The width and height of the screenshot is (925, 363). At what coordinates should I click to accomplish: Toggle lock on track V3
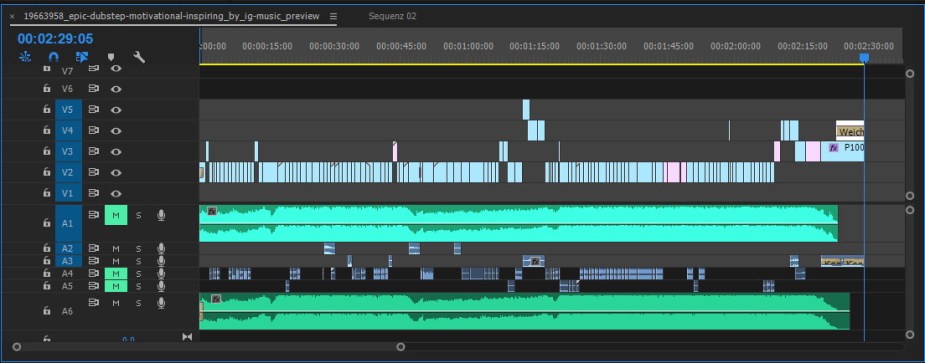pos(47,151)
